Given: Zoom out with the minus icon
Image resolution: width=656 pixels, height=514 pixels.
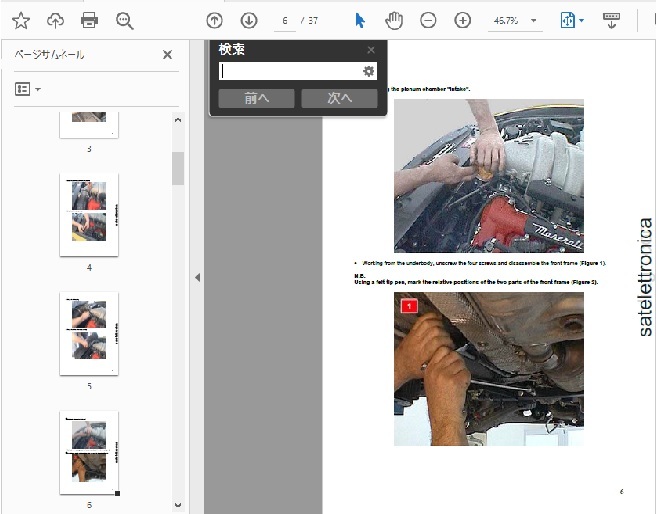Looking at the screenshot, I should [x=428, y=20].
